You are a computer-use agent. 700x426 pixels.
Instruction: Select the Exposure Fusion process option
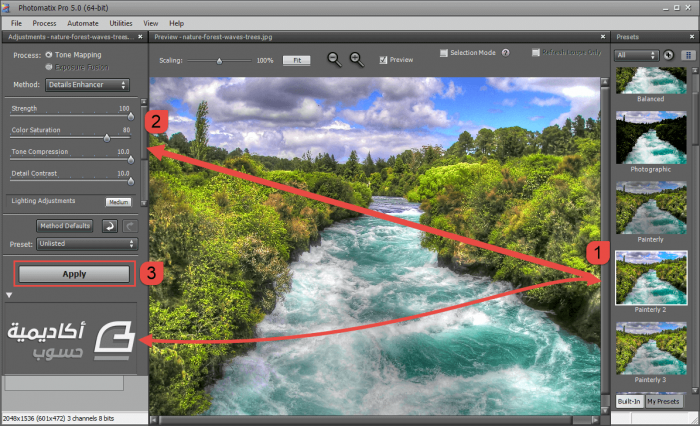(77, 67)
